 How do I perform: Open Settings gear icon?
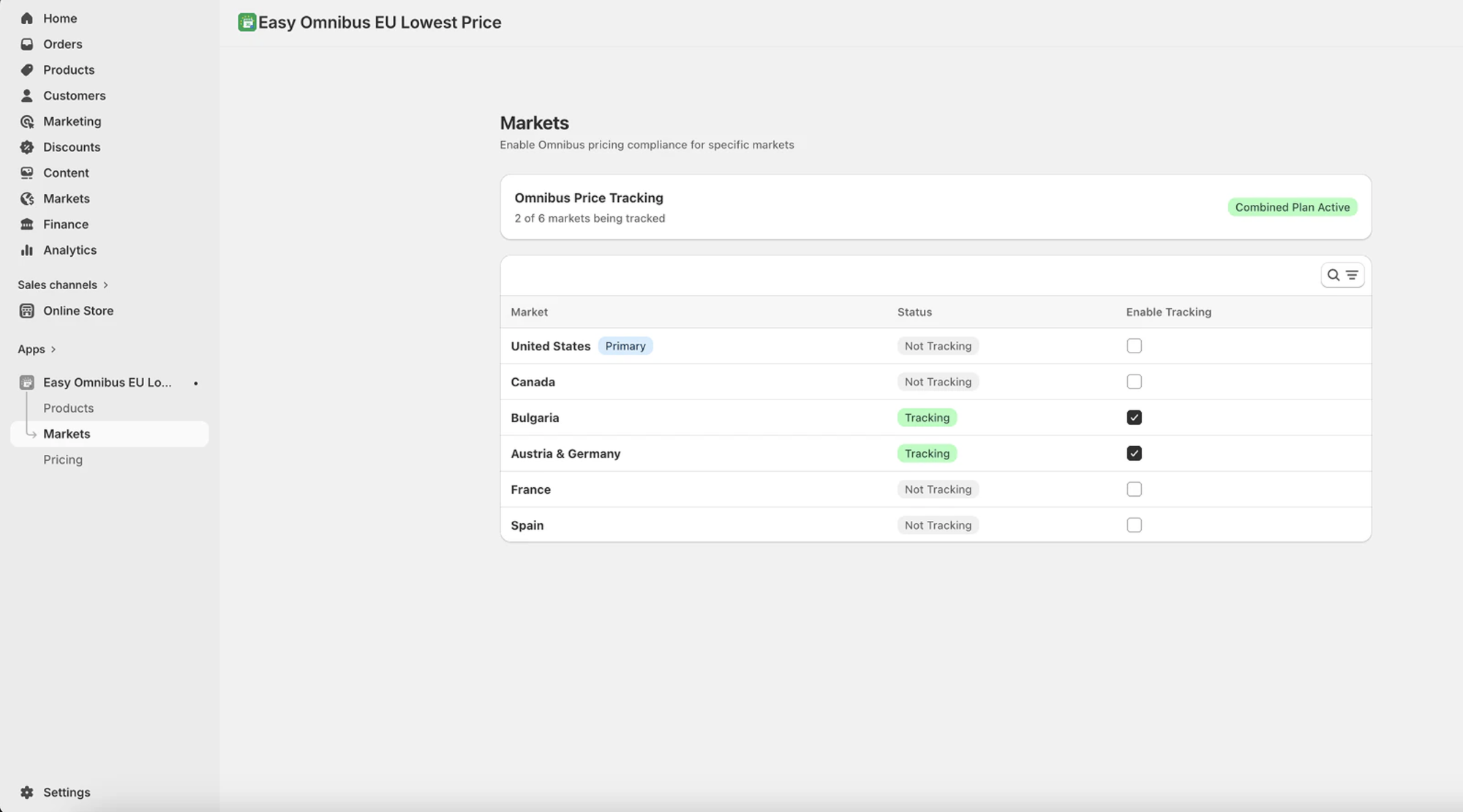(x=27, y=792)
